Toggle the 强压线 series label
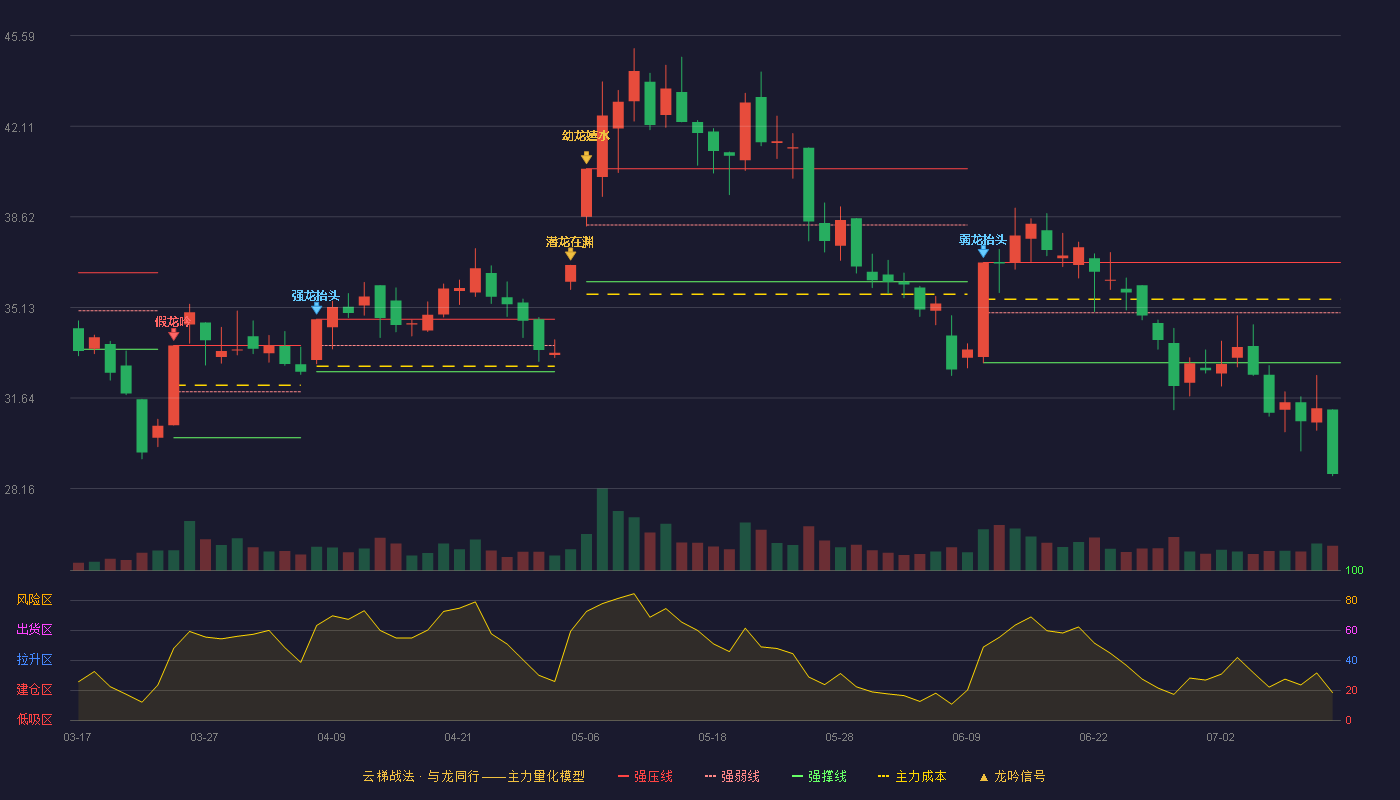1400x800 pixels. coord(653,776)
